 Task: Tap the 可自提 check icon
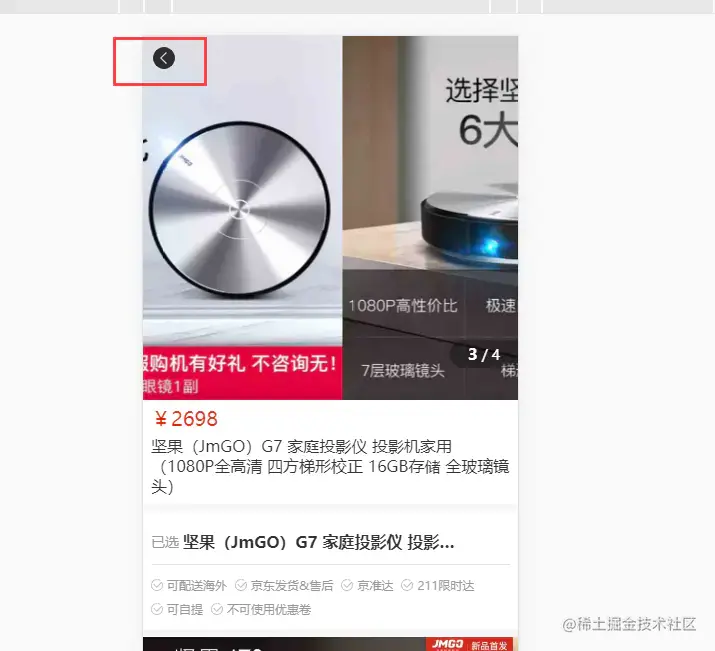coord(157,609)
